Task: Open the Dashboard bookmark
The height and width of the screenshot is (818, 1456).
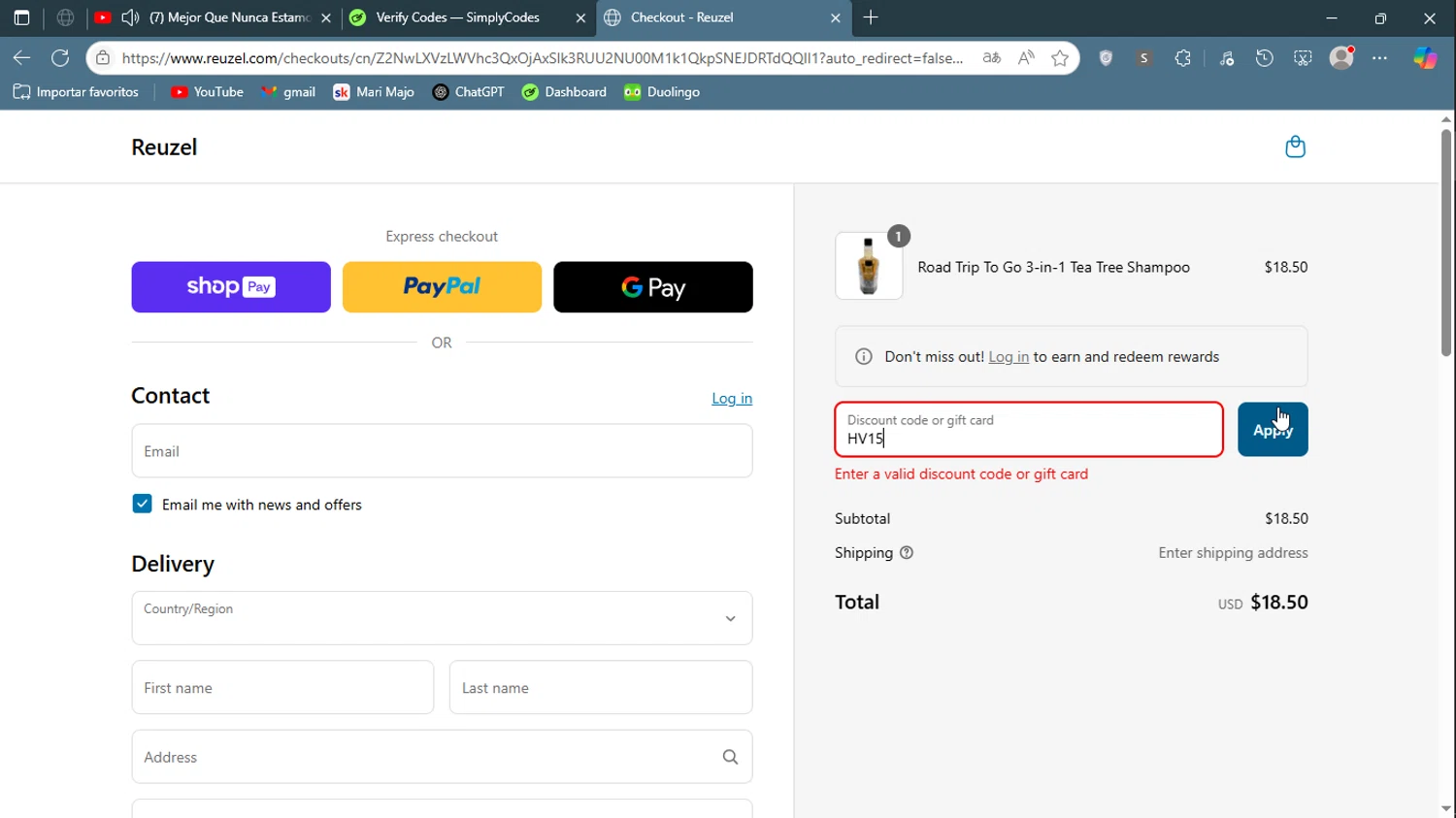Action: (564, 92)
